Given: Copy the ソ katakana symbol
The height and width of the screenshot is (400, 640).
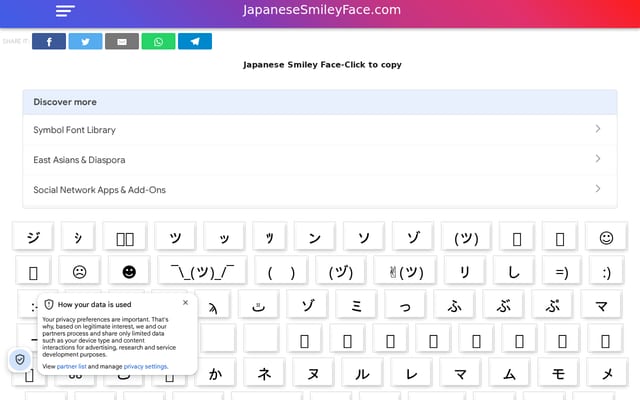Looking at the screenshot, I should pos(364,237).
